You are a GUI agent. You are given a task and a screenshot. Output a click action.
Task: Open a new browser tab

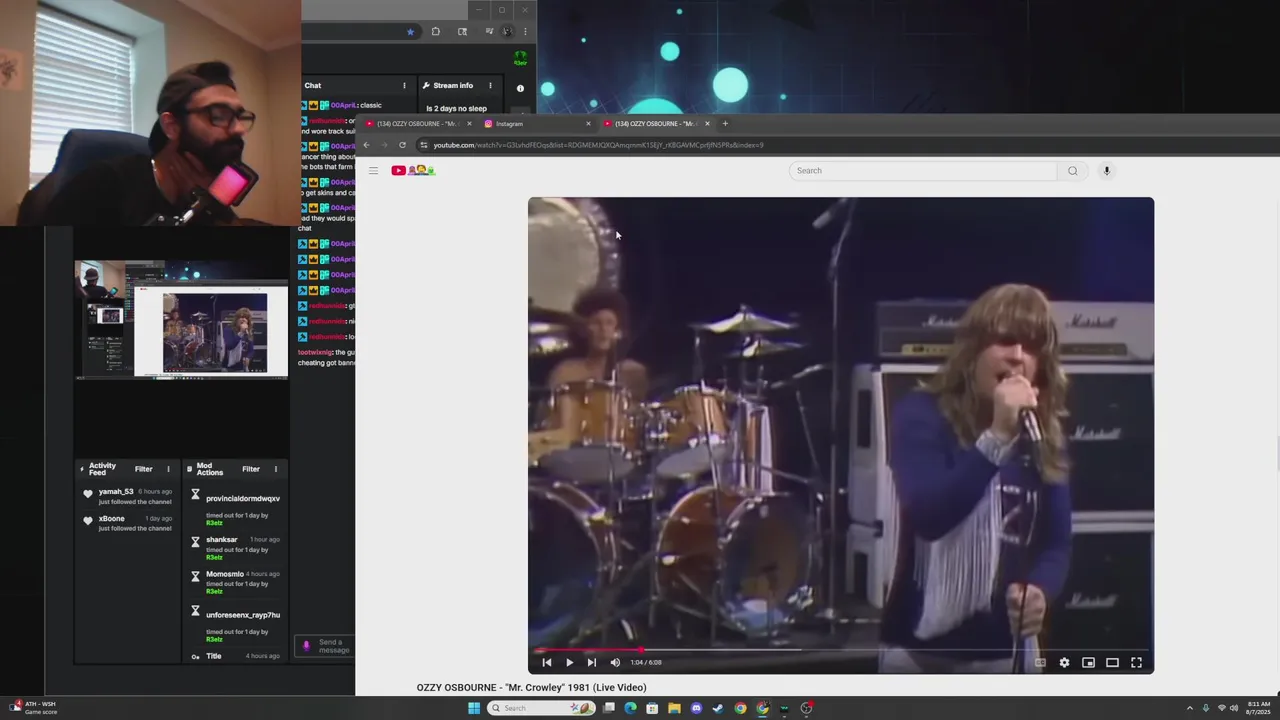click(x=725, y=124)
